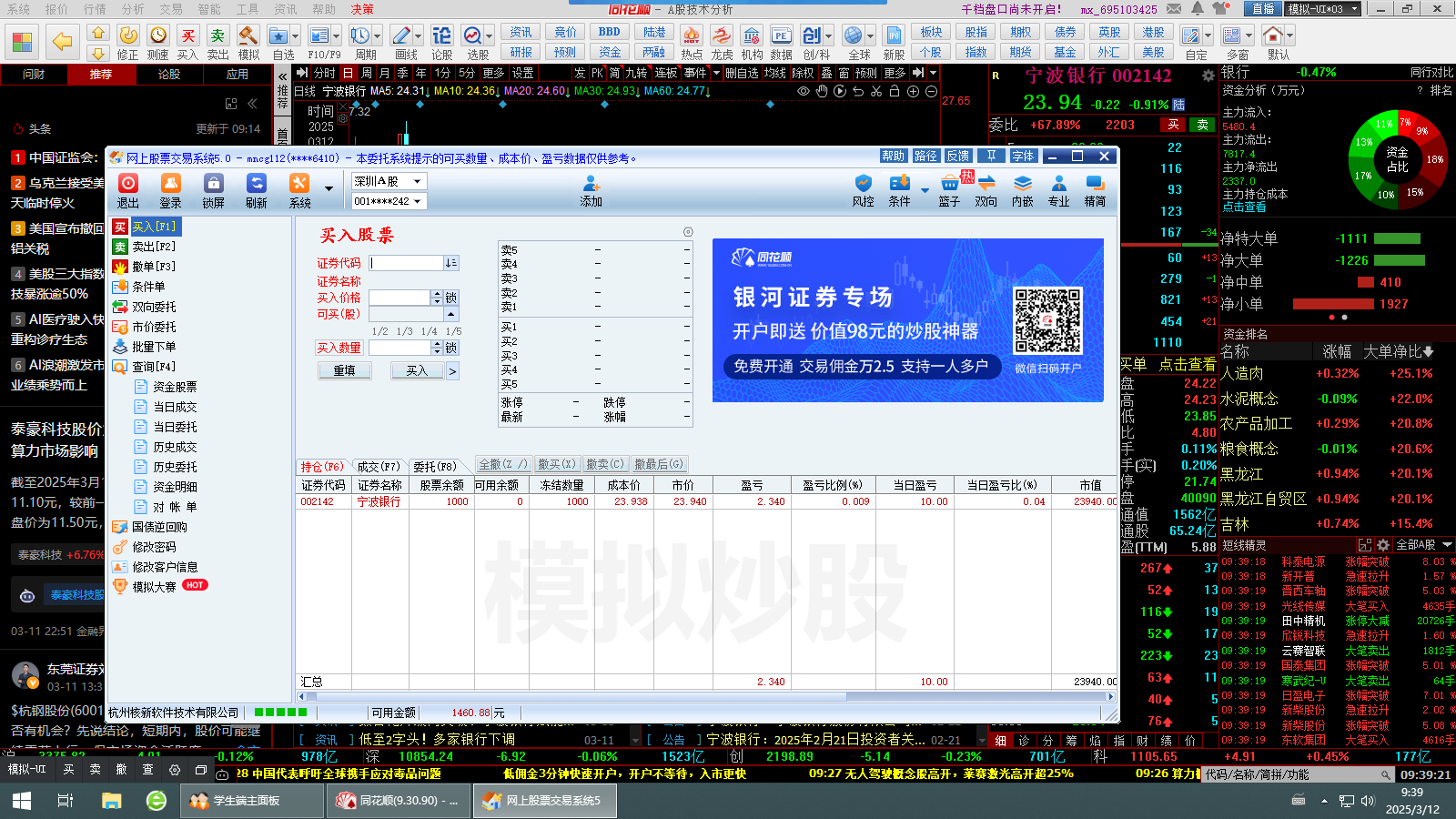Click the 买入 buy icon in main toolbar

pos(187,42)
